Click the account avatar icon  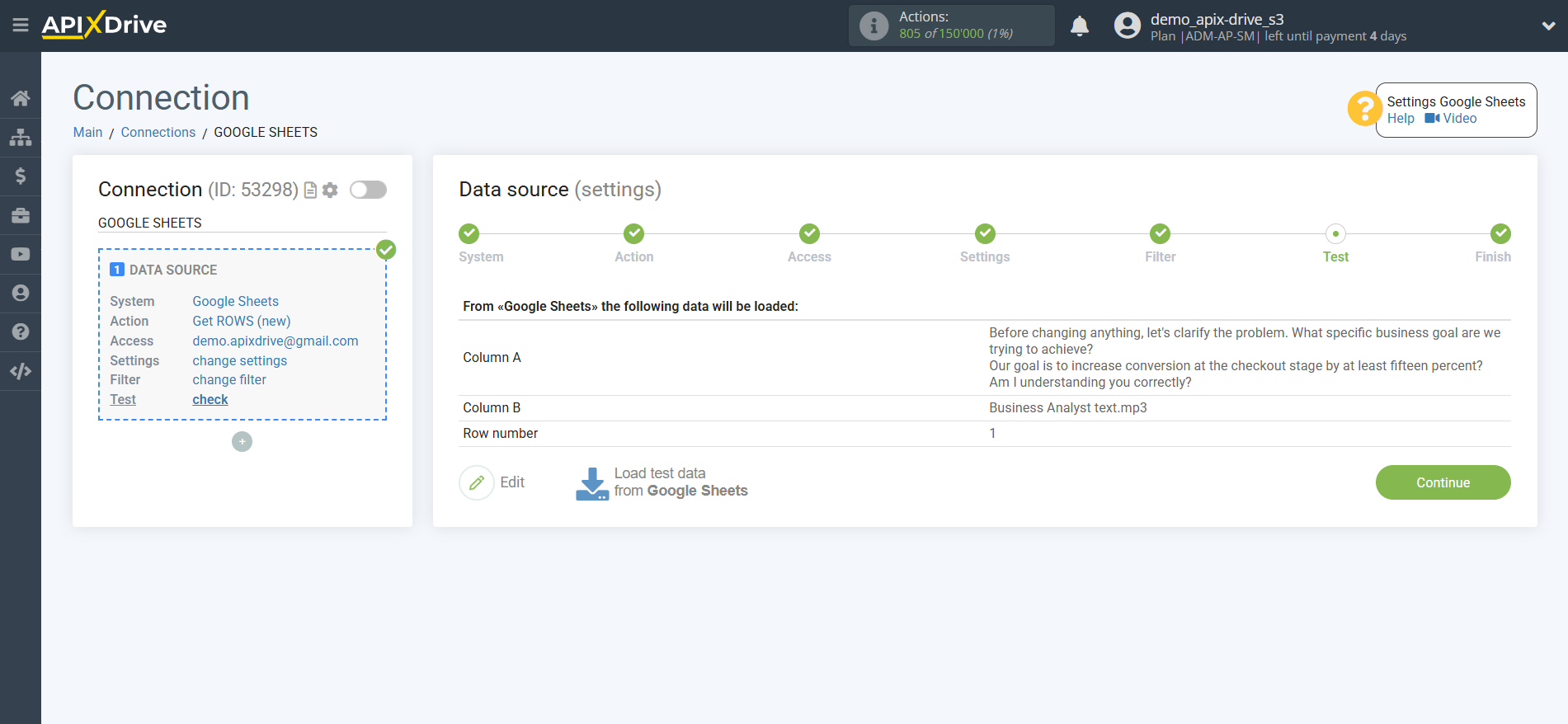click(1127, 26)
